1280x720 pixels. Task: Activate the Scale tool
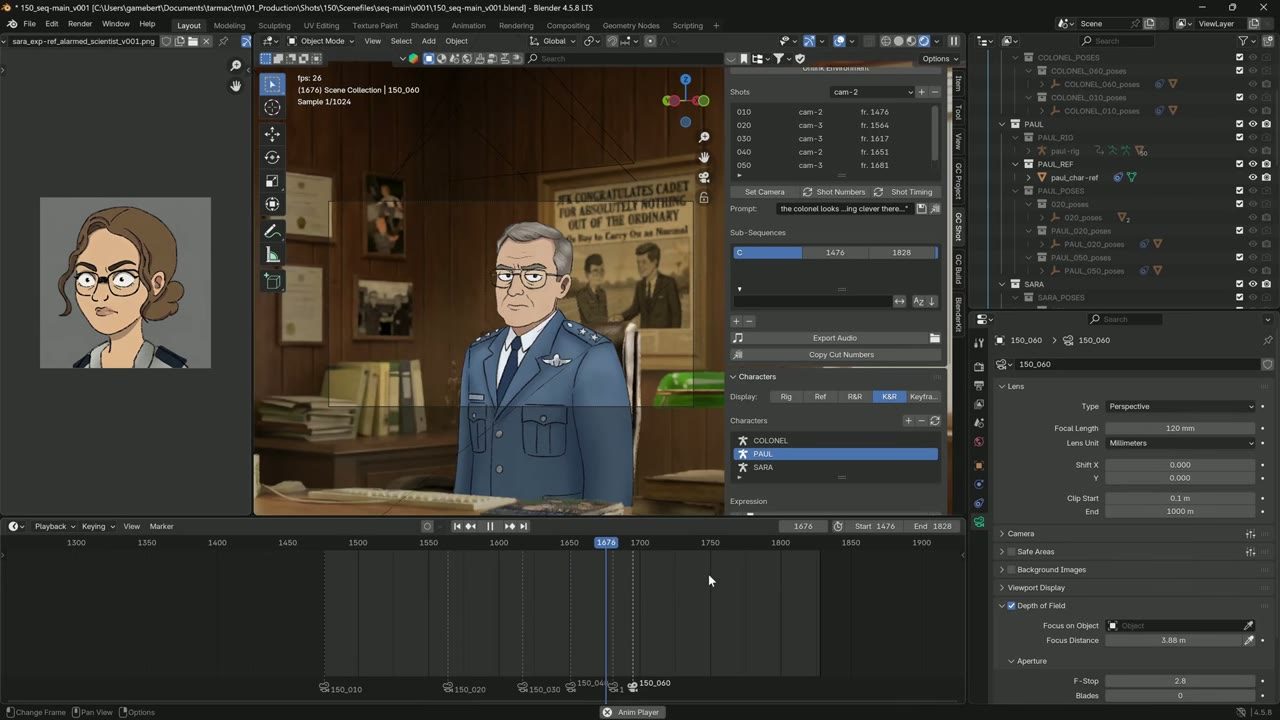click(x=272, y=181)
